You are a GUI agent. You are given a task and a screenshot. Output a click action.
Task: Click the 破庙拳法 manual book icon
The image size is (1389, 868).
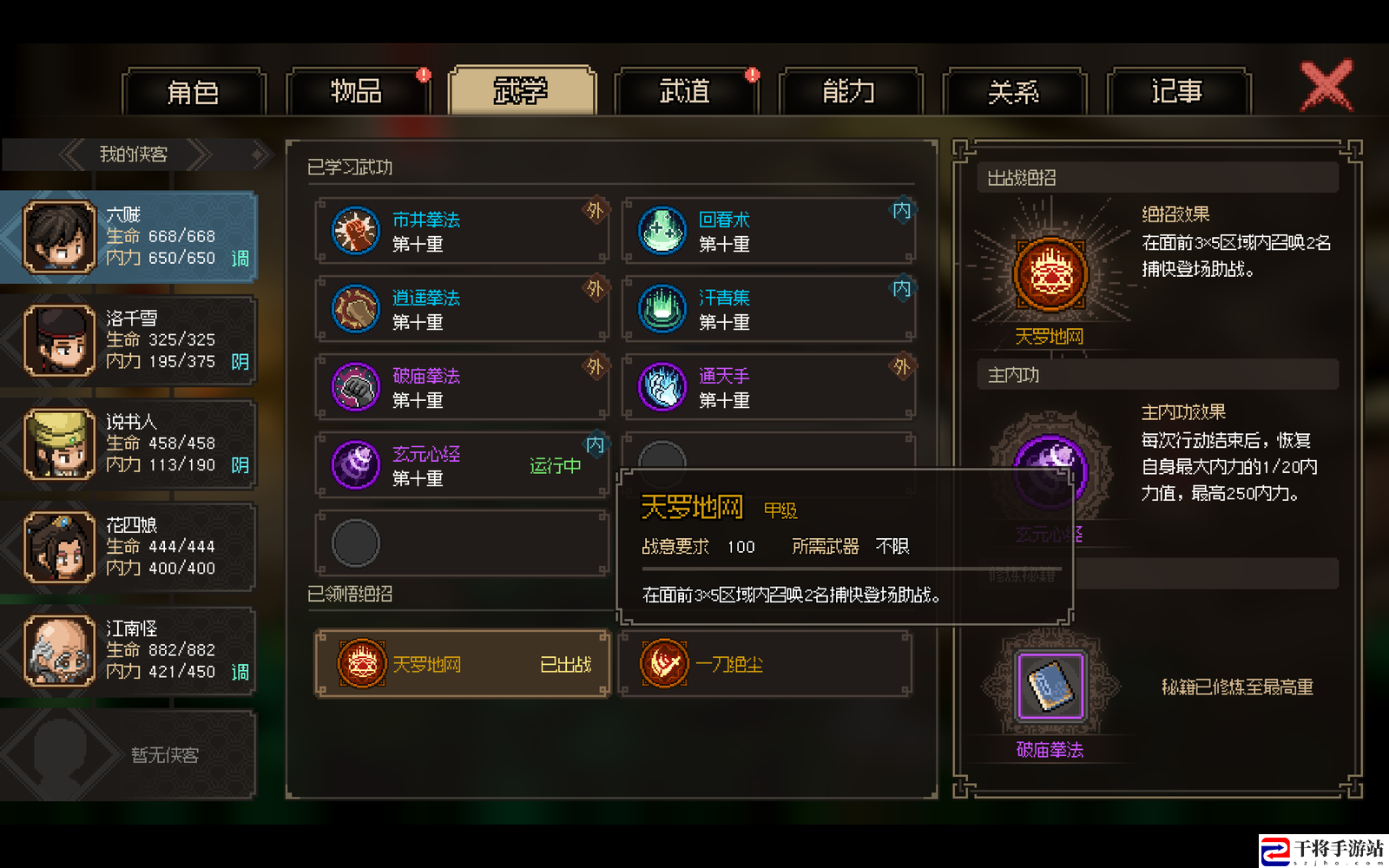[1050, 687]
